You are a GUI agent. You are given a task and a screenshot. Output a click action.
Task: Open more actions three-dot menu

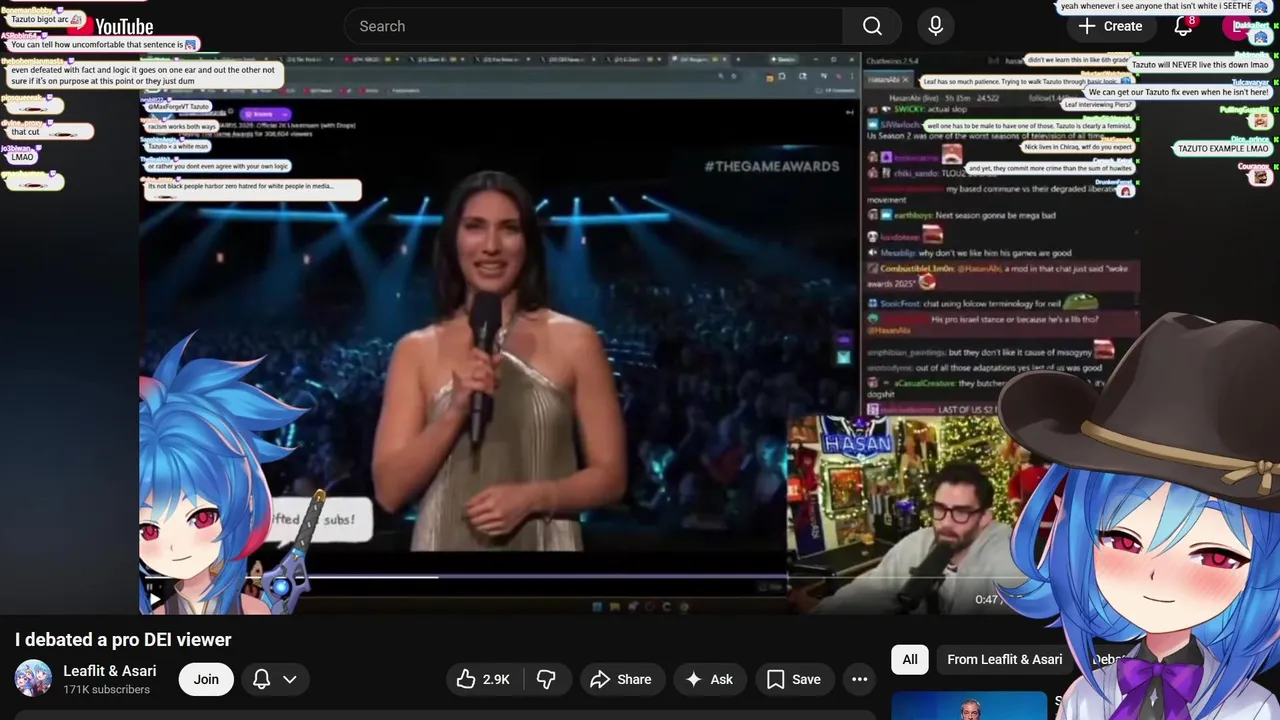[860, 679]
